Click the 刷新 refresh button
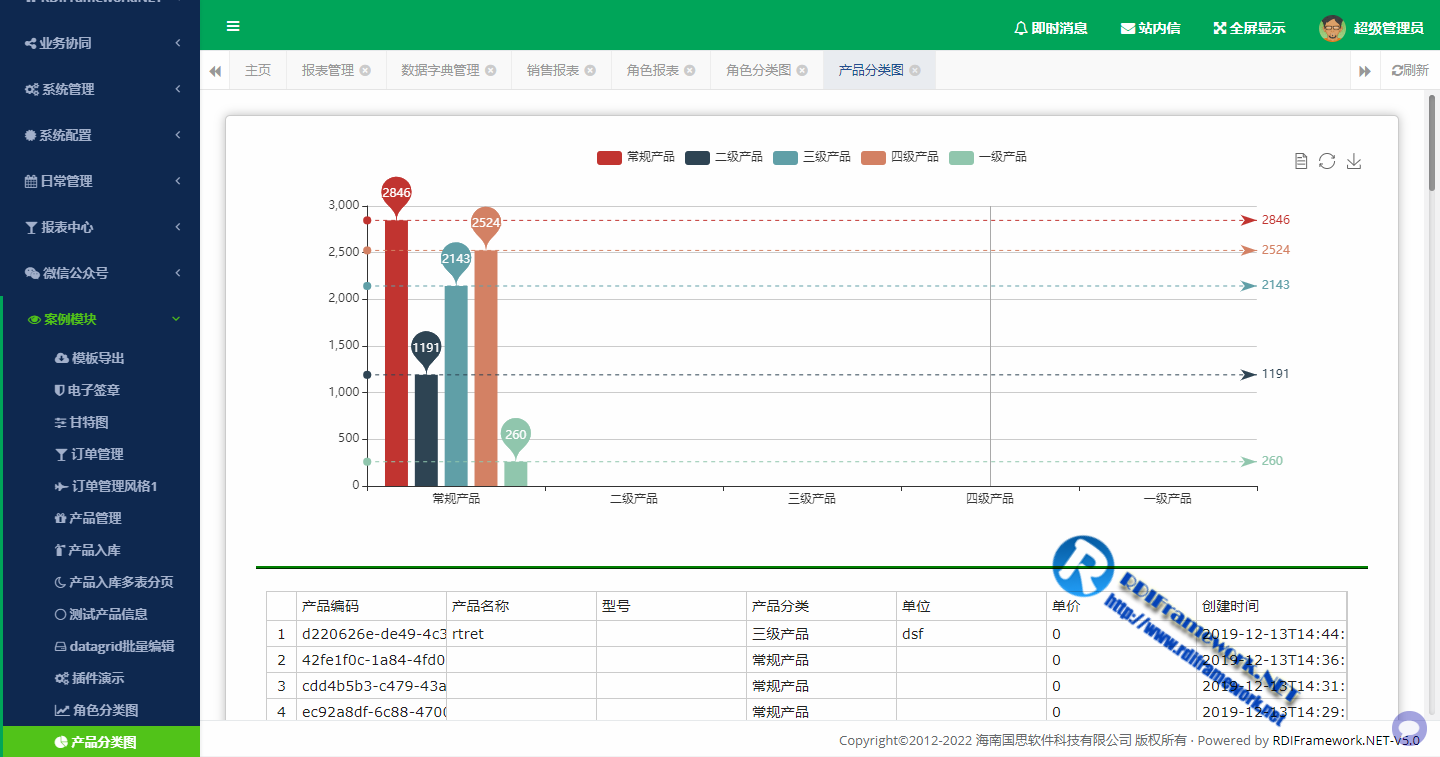Screen dimensions: 1440x757 tap(1410, 70)
